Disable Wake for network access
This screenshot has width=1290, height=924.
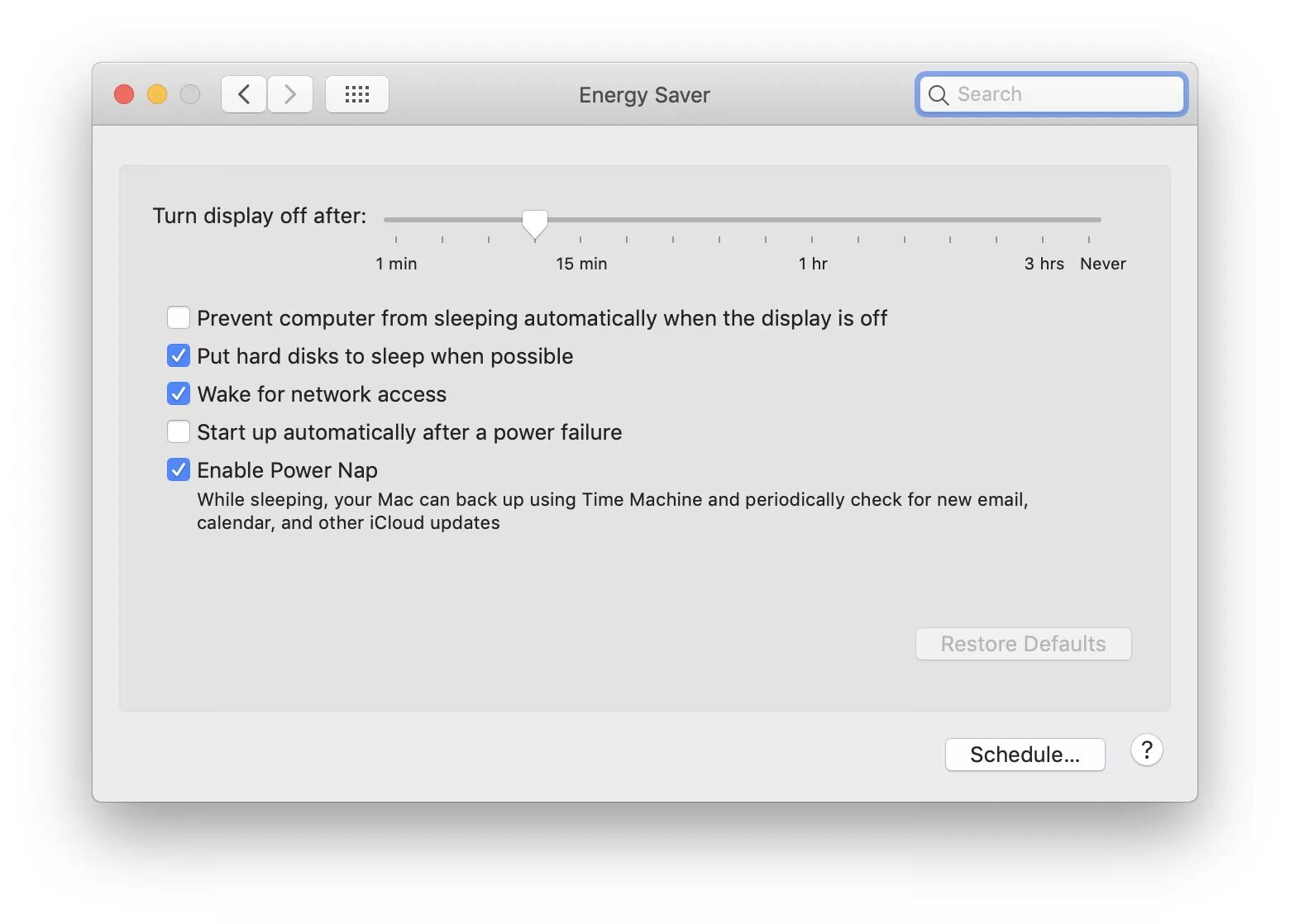(179, 393)
